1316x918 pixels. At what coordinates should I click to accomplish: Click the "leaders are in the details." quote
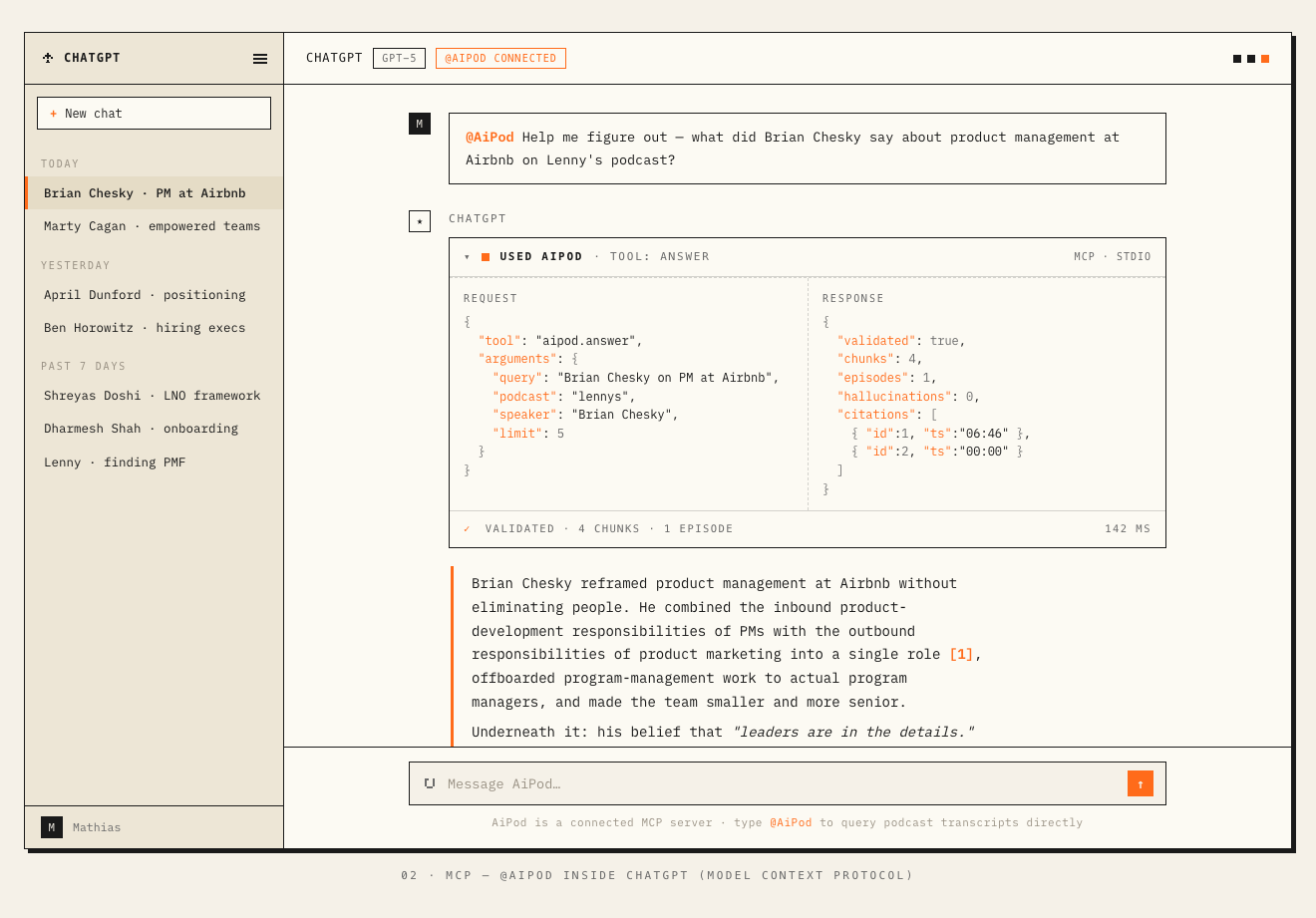[x=852, y=733]
